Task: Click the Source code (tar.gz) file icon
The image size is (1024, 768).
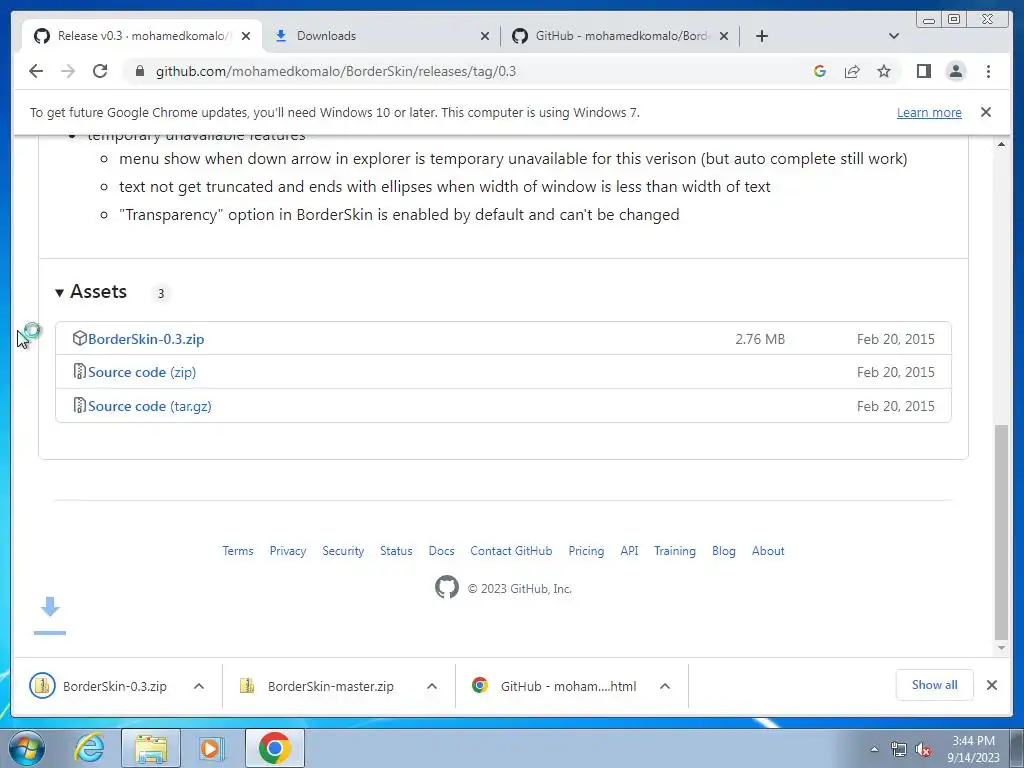Action: pyautogui.click(x=80, y=406)
